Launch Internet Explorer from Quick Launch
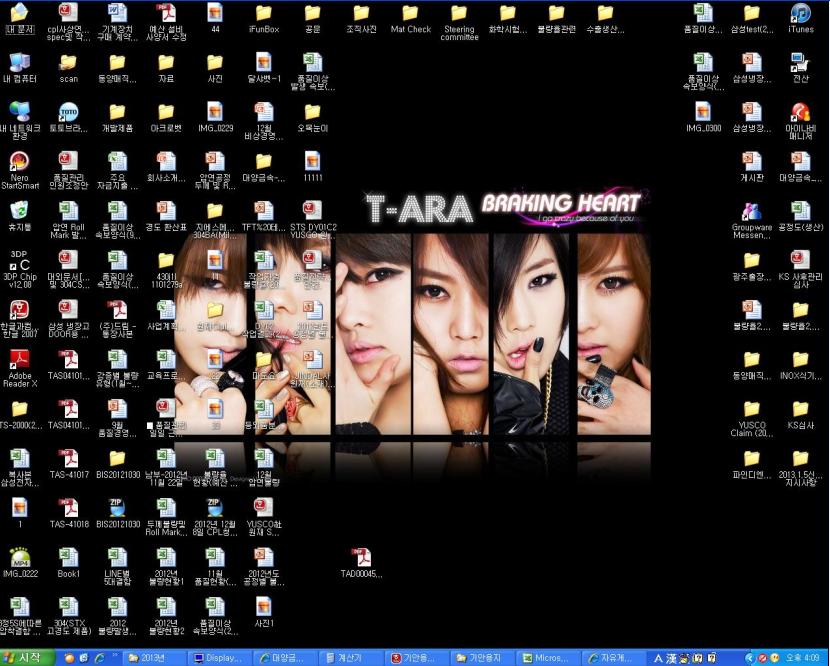 pyautogui.click(x=99, y=658)
